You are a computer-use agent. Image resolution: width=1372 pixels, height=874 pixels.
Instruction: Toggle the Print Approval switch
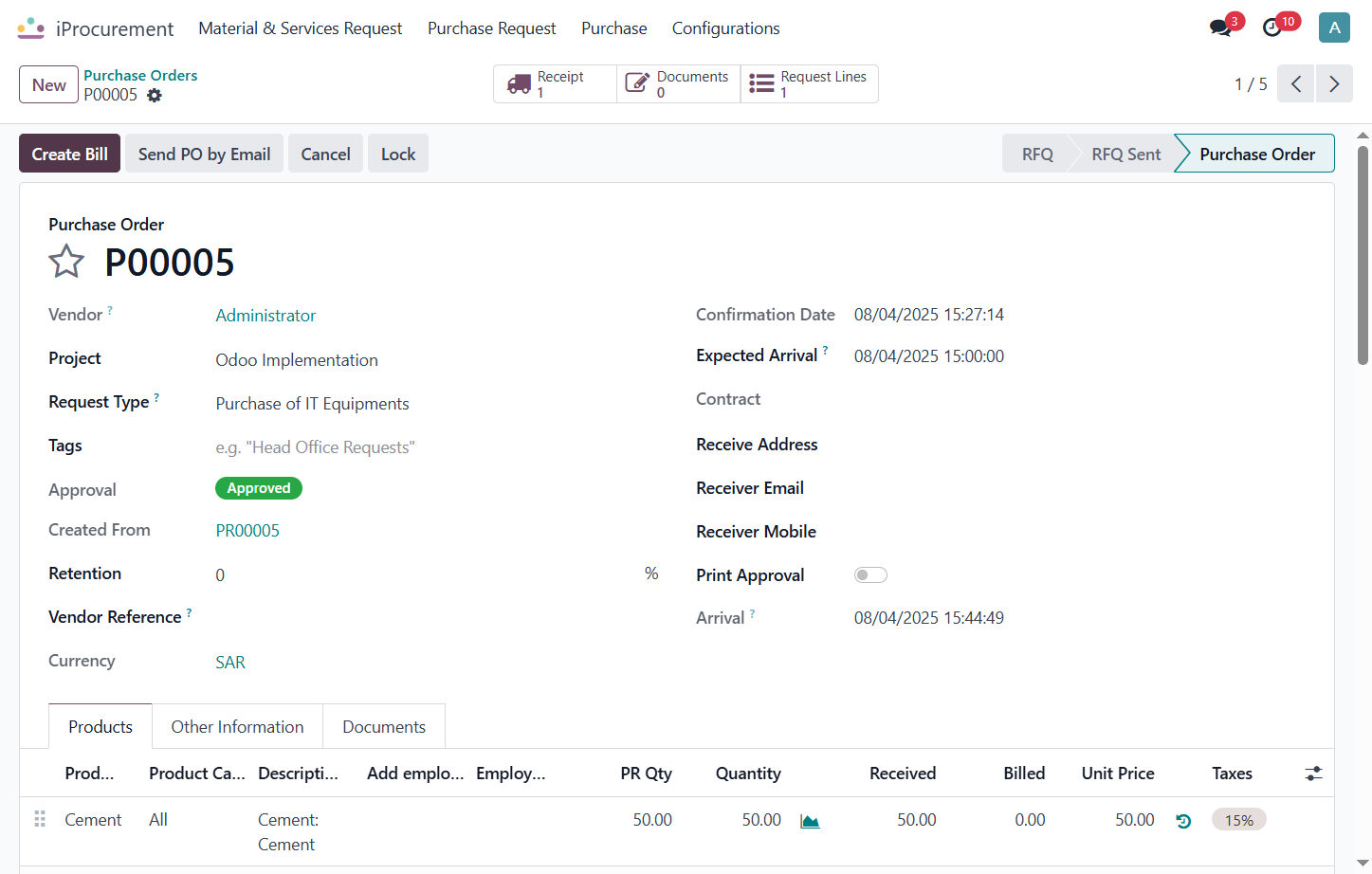870,574
